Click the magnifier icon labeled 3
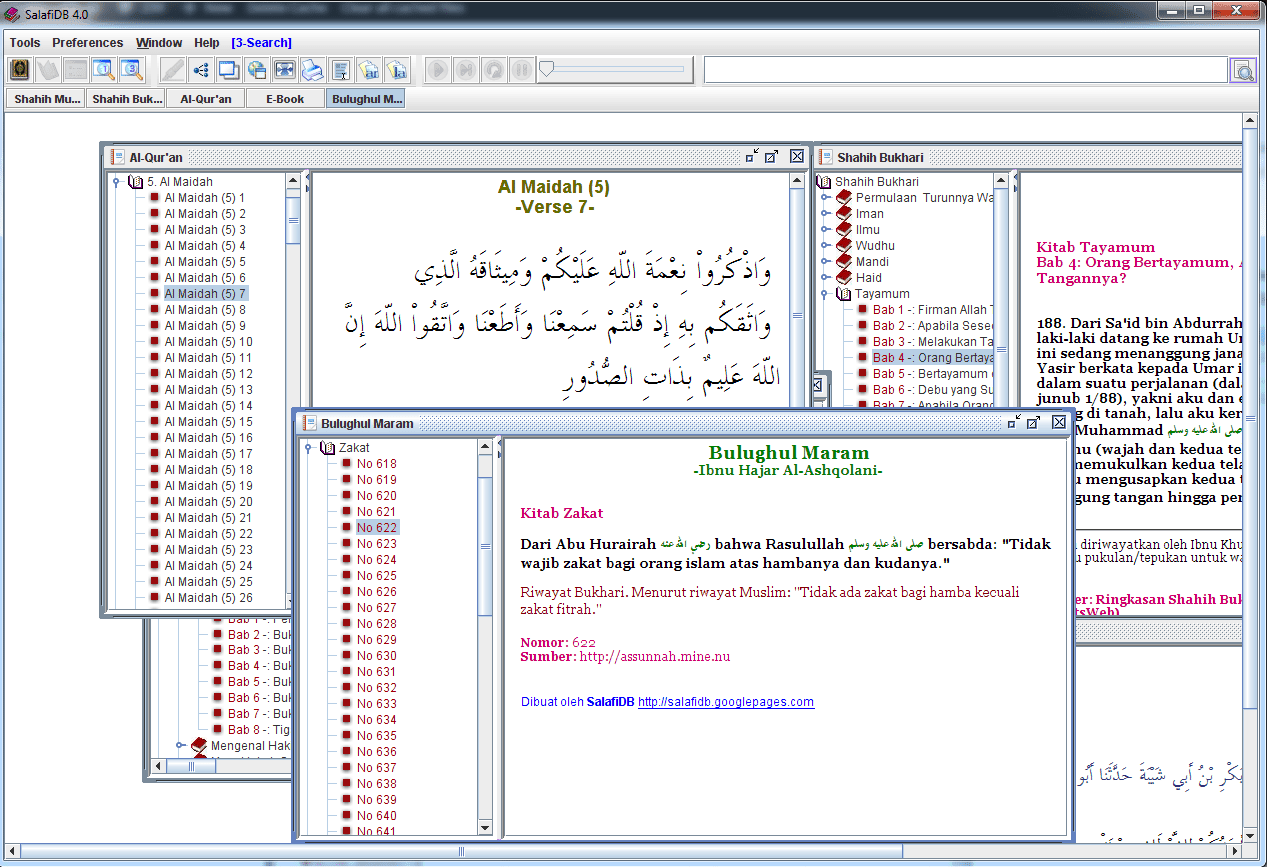The height and width of the screenshot is (867, 1267). (x=132, y=70)
